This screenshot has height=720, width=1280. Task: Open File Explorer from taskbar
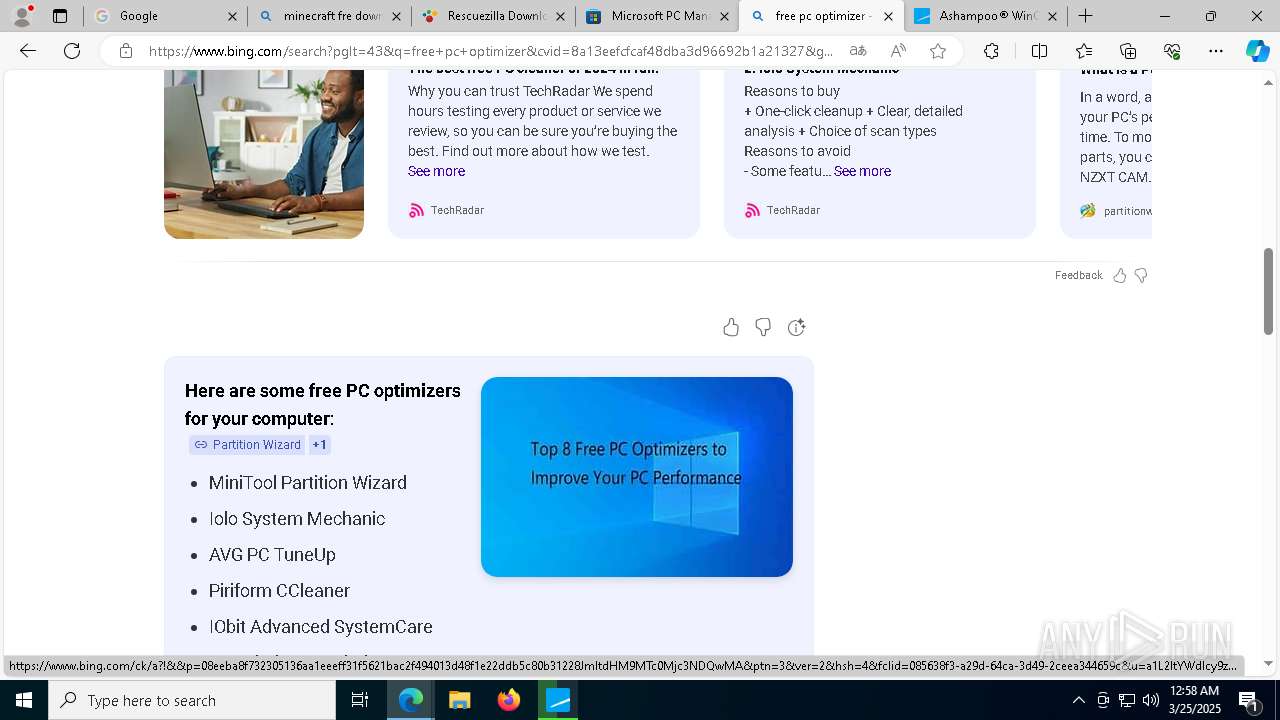click(459, 700)
